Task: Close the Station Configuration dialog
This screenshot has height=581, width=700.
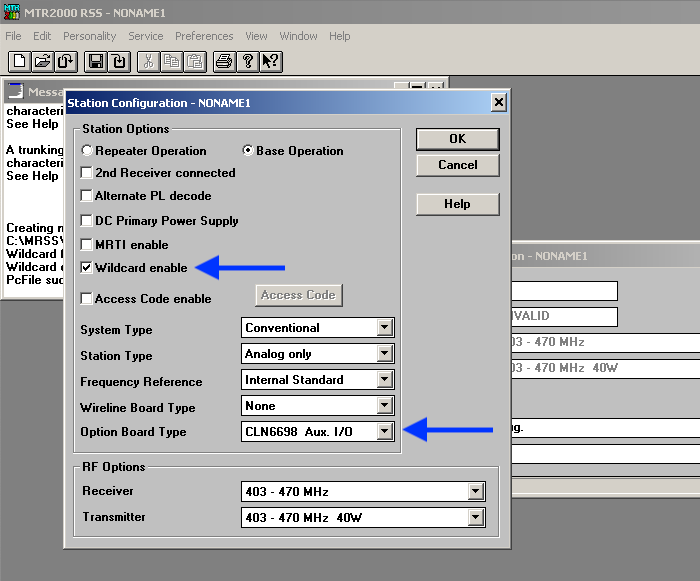Action: tap(499, 103)
